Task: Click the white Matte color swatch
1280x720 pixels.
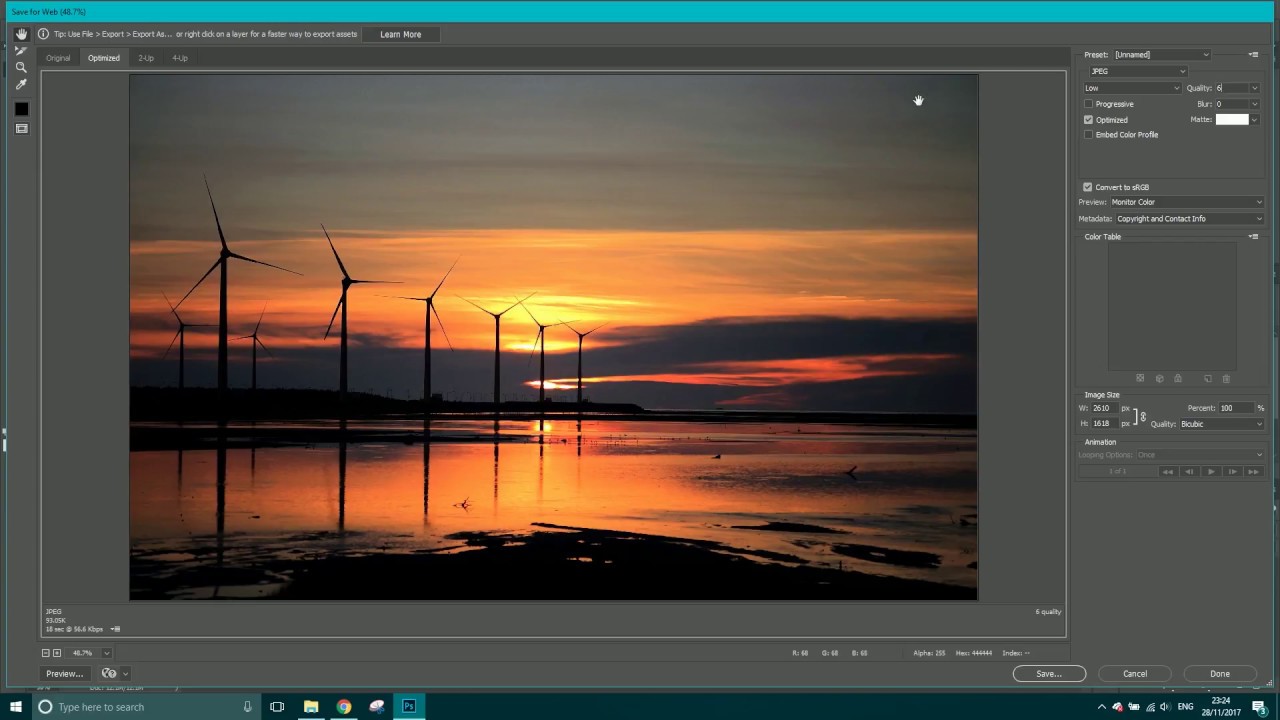Action: coord(1231,120)
